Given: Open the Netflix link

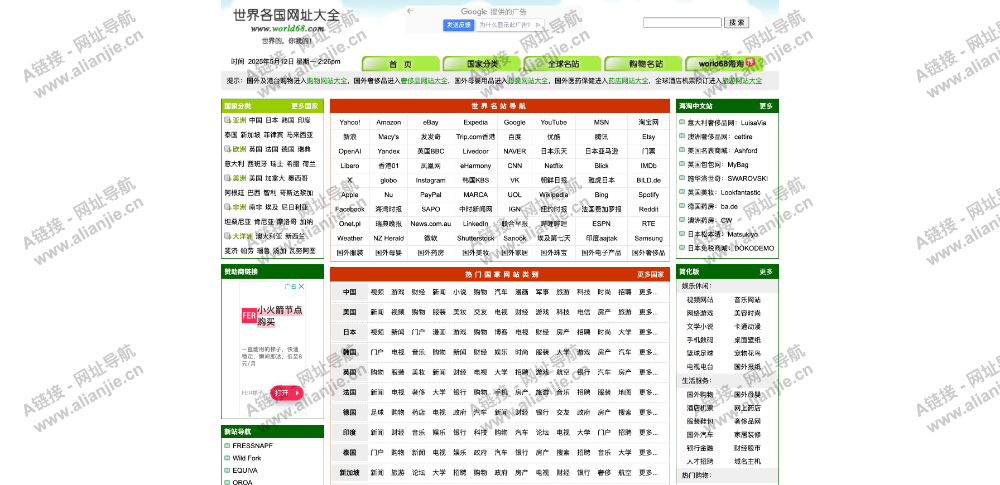Looking at the screenshot, I should (554, 165).
